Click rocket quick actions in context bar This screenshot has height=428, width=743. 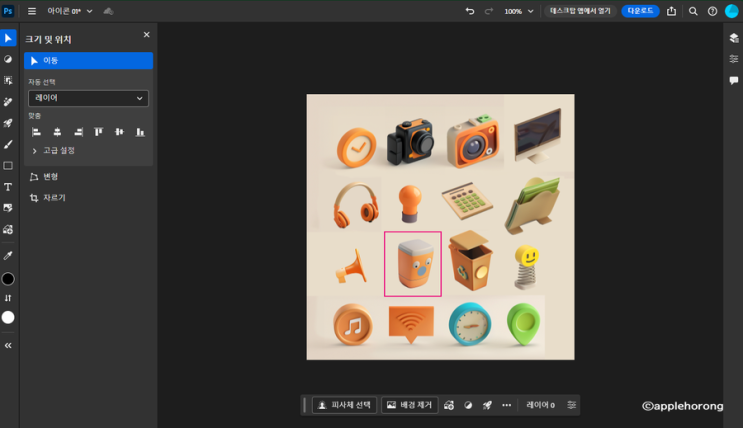point(487,405)
